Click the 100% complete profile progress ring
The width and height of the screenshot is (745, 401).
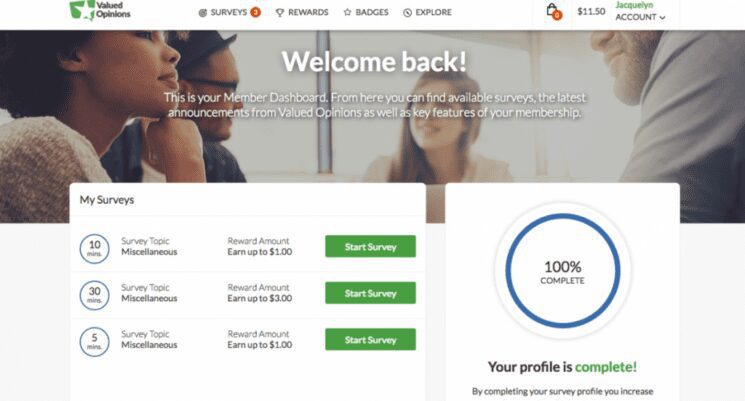[563, 271]
